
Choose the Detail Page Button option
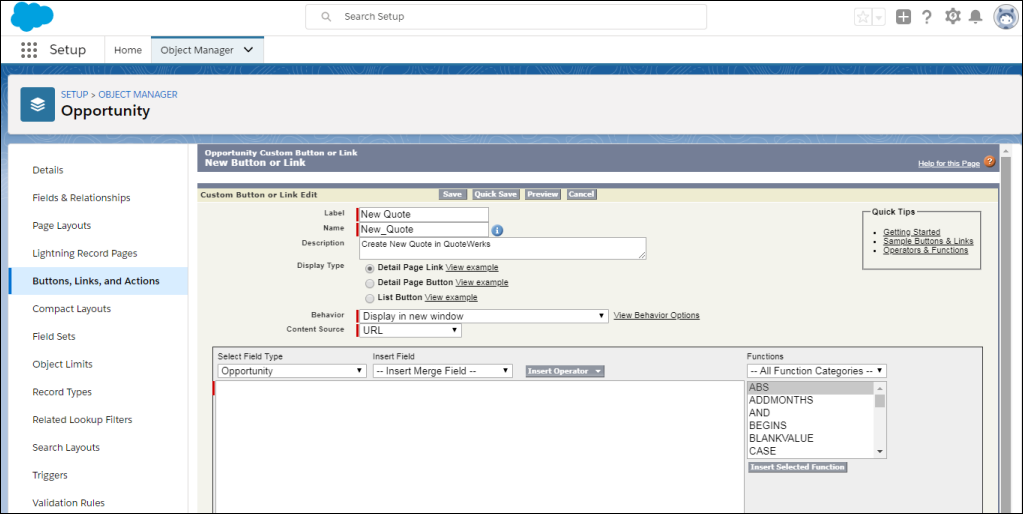(370, 283)
